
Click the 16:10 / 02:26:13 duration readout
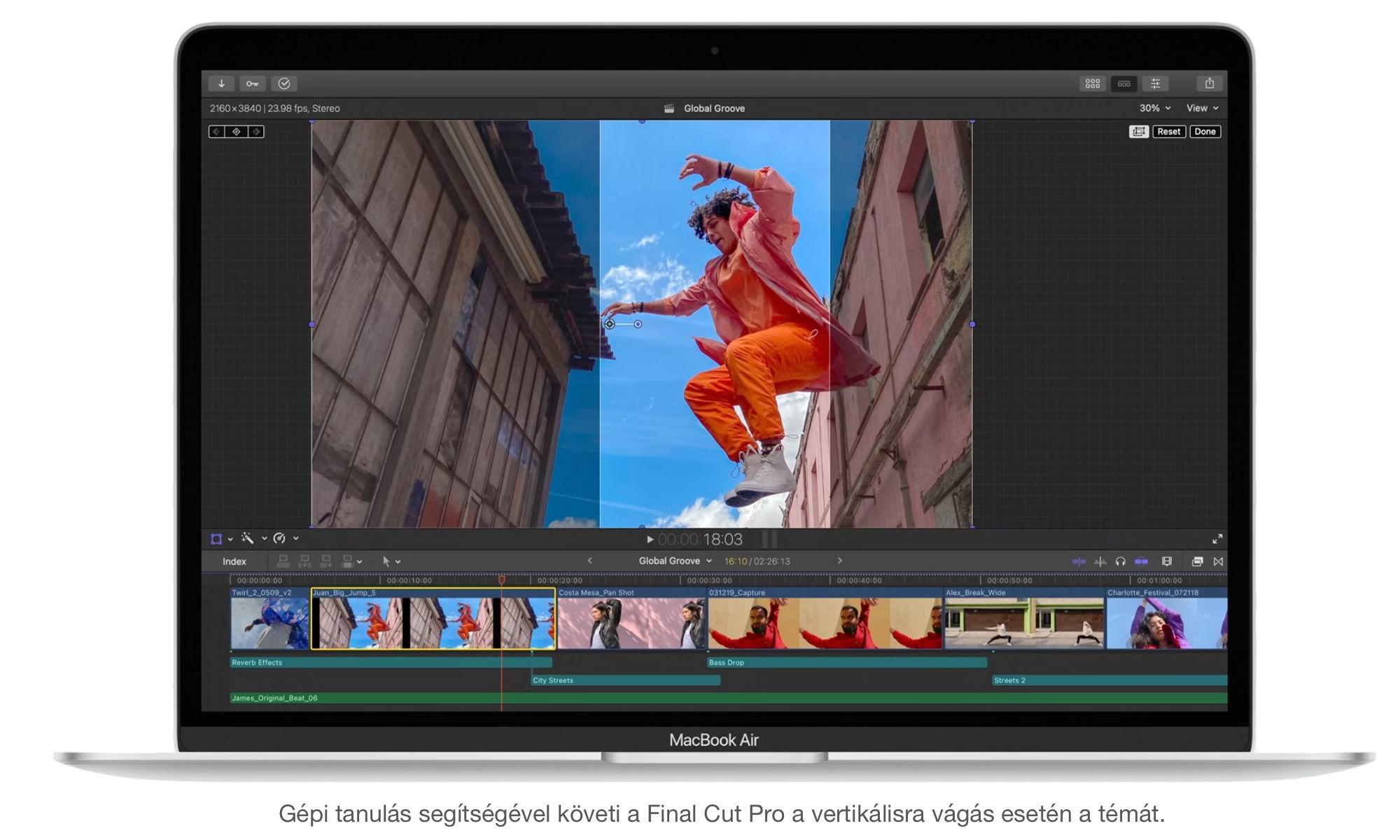click(x=757, y=561)
